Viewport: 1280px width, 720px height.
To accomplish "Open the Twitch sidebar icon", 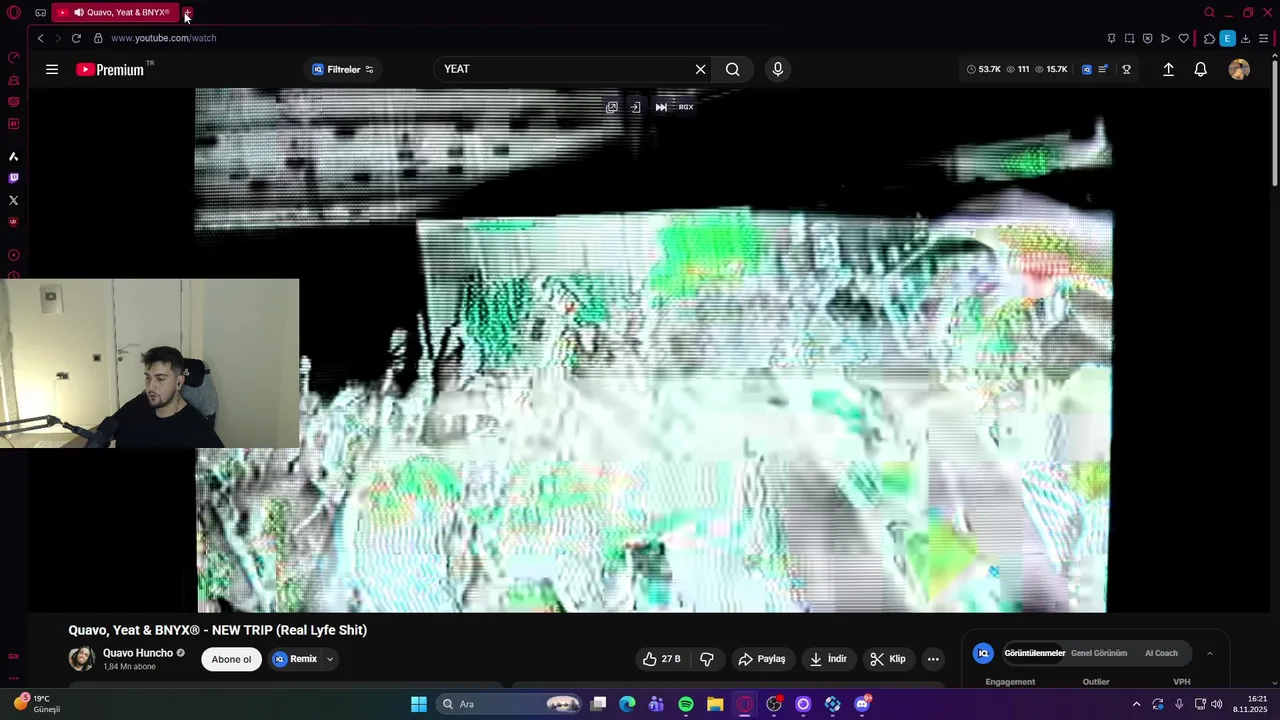I will [x=13, y=178].
